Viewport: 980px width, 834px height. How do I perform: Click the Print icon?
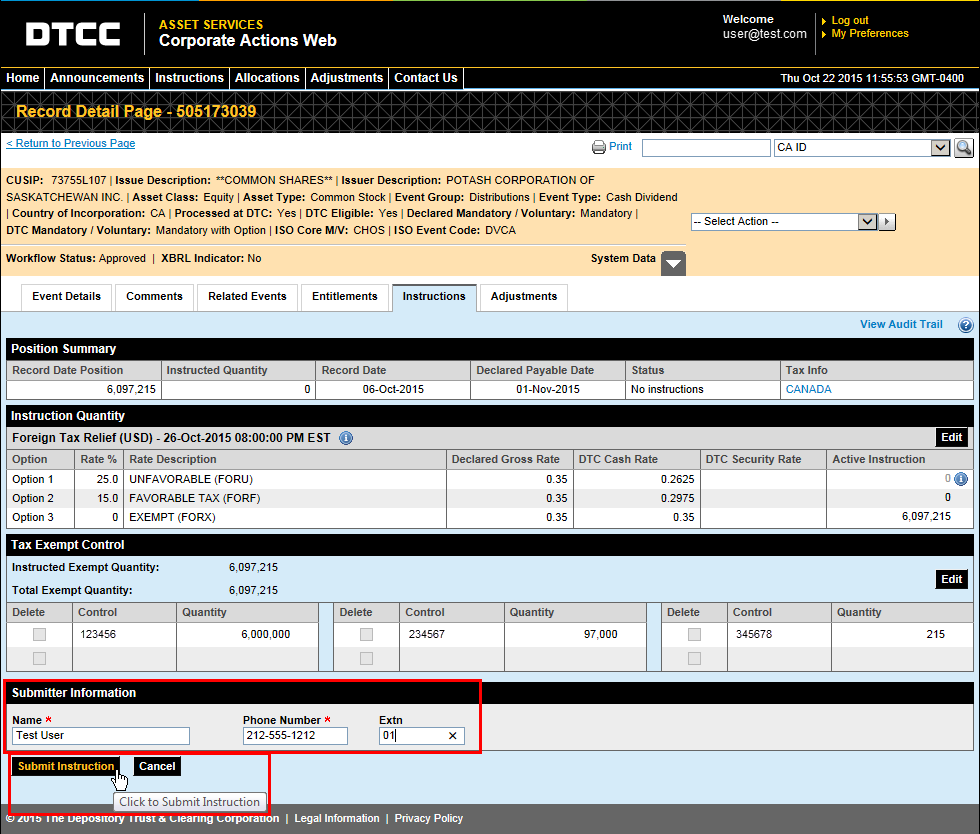[598, 146]
